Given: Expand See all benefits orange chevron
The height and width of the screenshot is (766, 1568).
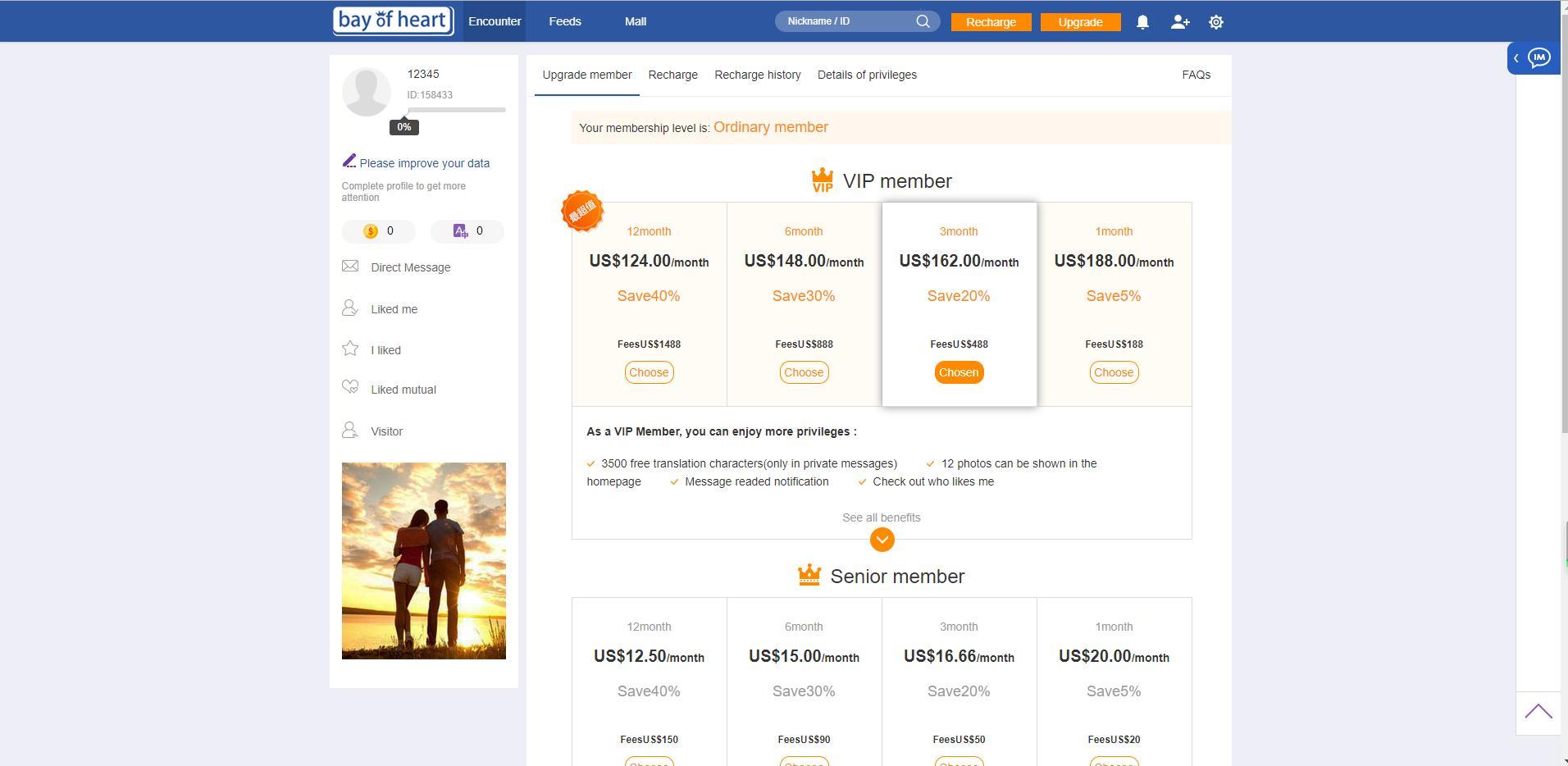Looking at the screenshot, I should click(882, 540).
